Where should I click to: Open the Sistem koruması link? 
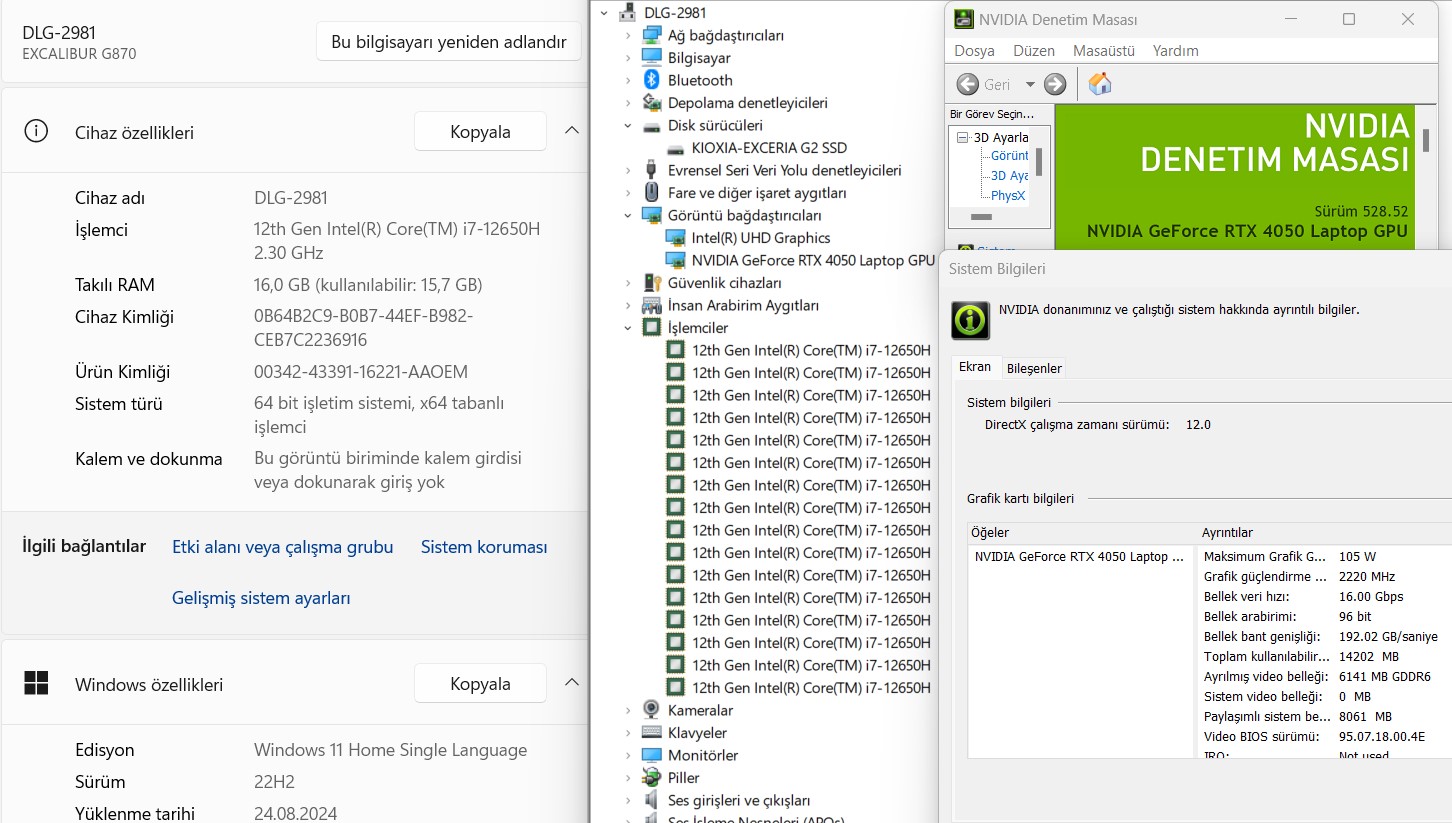(484, 547)
